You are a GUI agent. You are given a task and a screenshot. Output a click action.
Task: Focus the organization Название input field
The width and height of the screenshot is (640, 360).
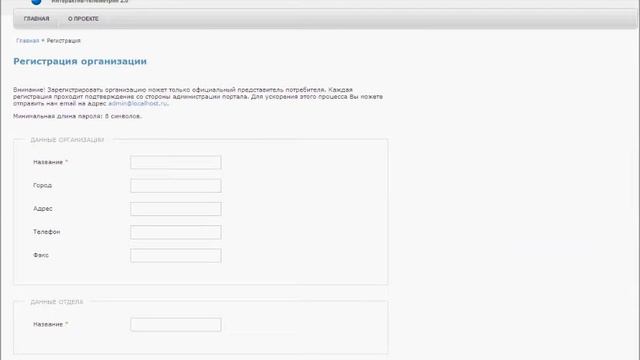(x=176, y=162)
